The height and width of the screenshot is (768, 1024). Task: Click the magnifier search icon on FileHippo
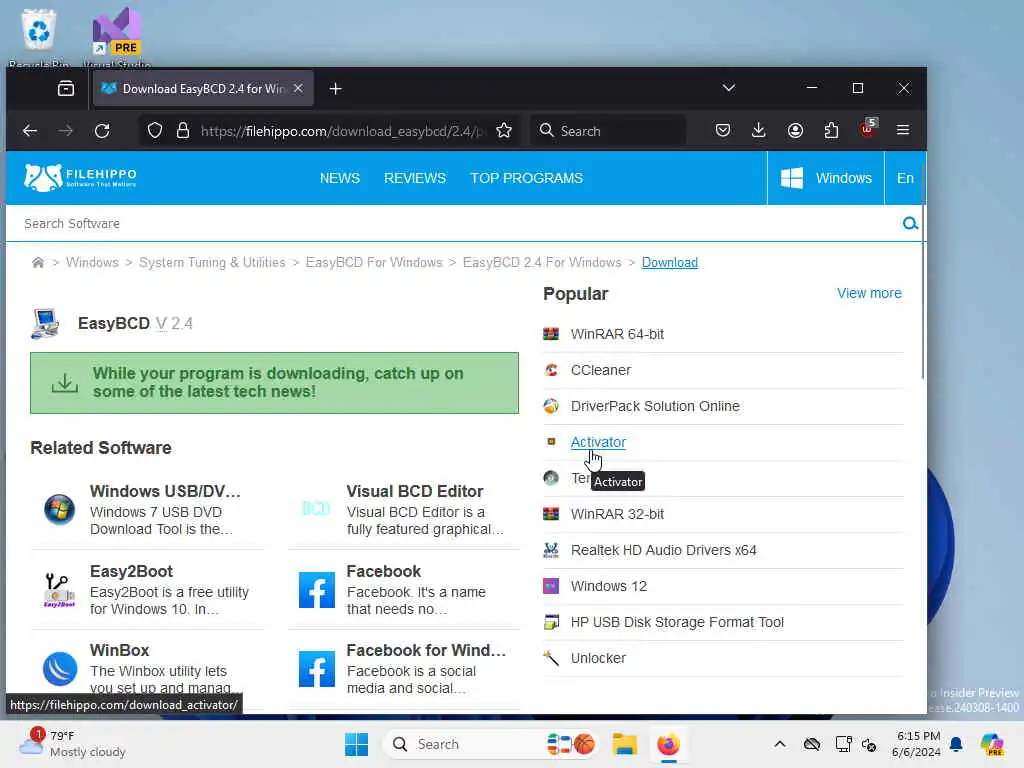(x=910, y=224)
